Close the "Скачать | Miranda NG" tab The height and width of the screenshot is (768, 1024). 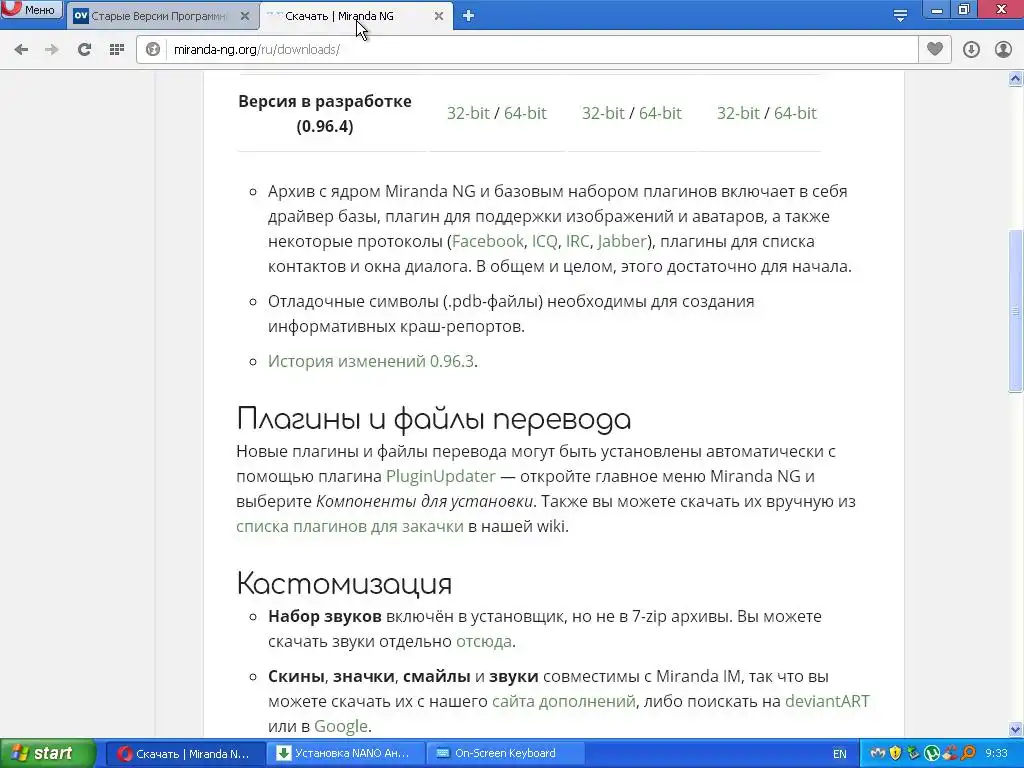click(x=439, y=16)
